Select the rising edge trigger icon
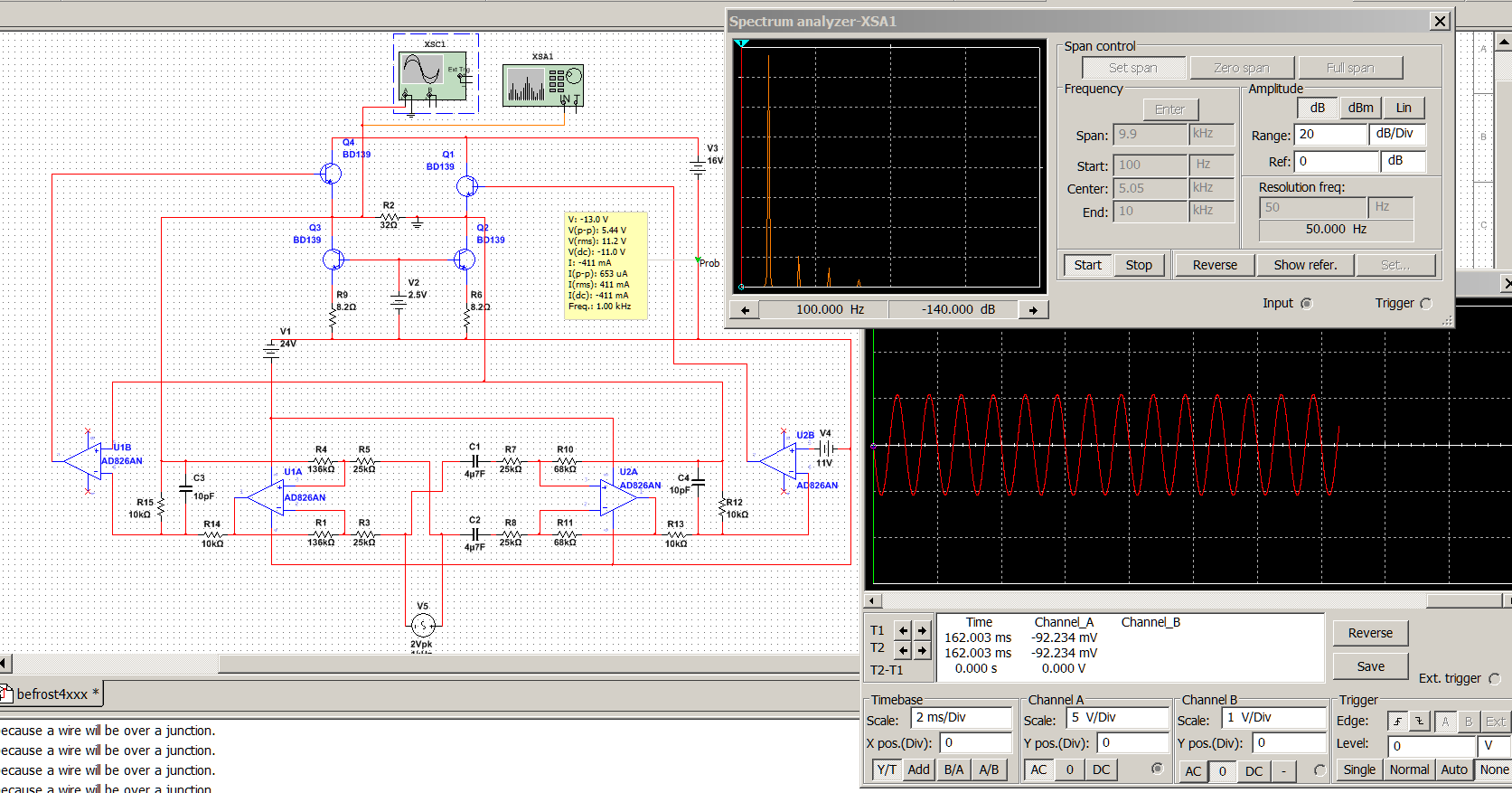Viewport: 1512px width, 793px height. pyautogui.click(x=1398, y=721)
